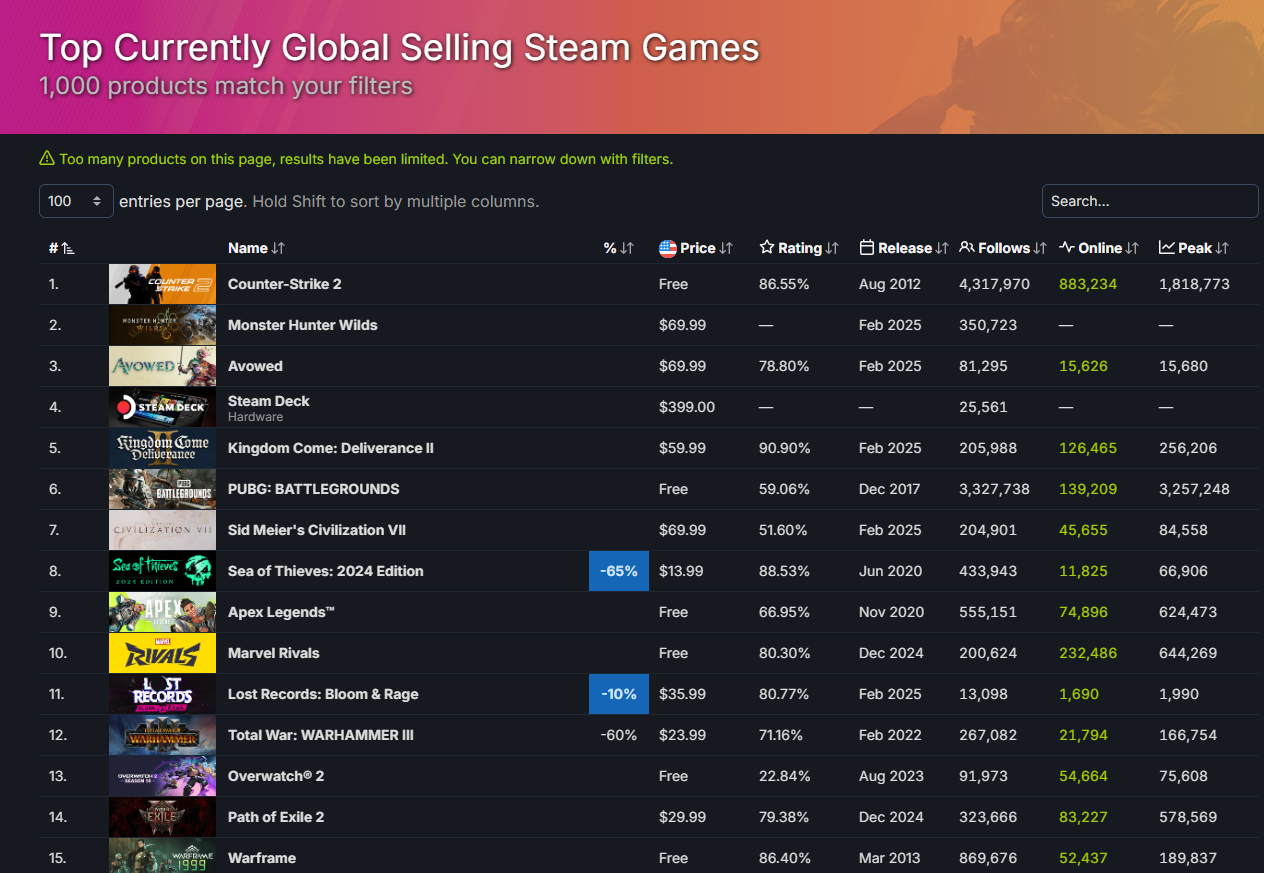Sort by discount percent column
This screenshot has width=1264, height=873.
tap(619, 248)
